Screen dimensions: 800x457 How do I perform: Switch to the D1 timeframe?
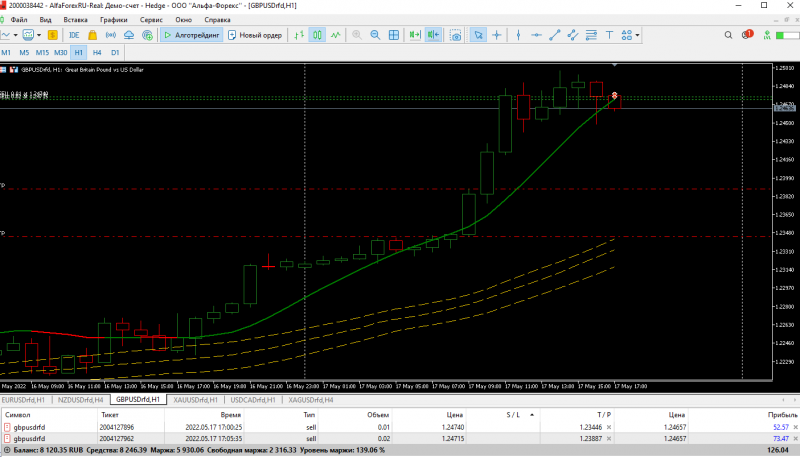click(x=115, y=53)
